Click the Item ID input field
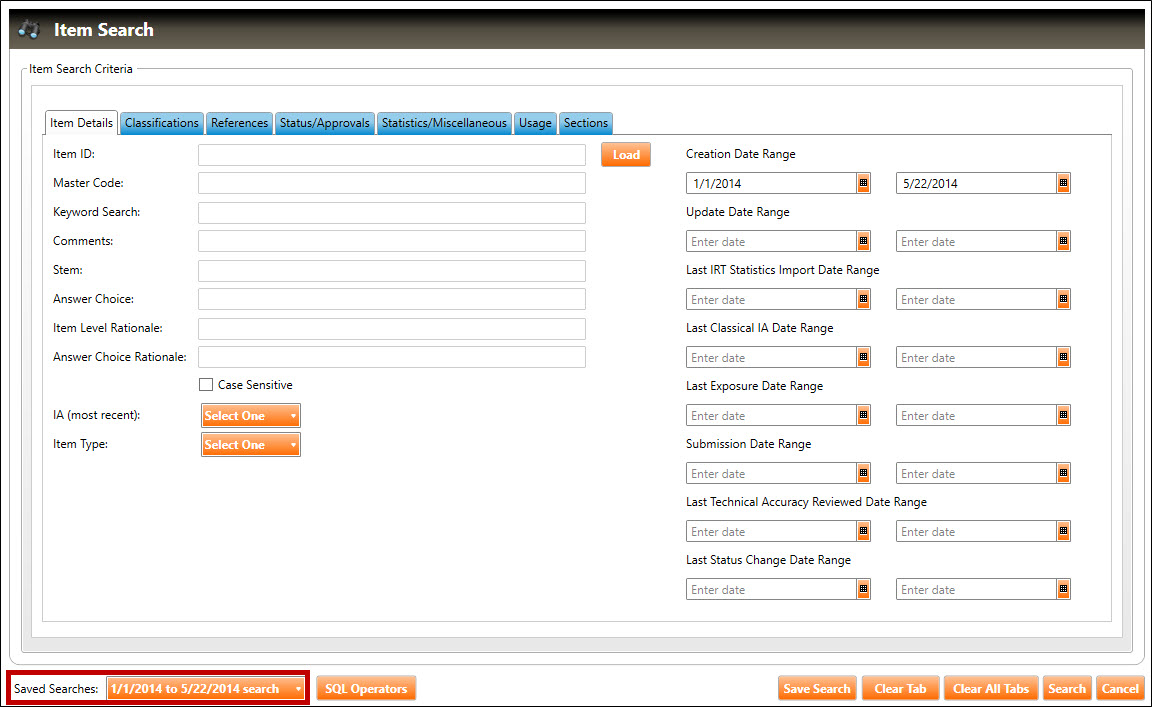 point(391,155)
